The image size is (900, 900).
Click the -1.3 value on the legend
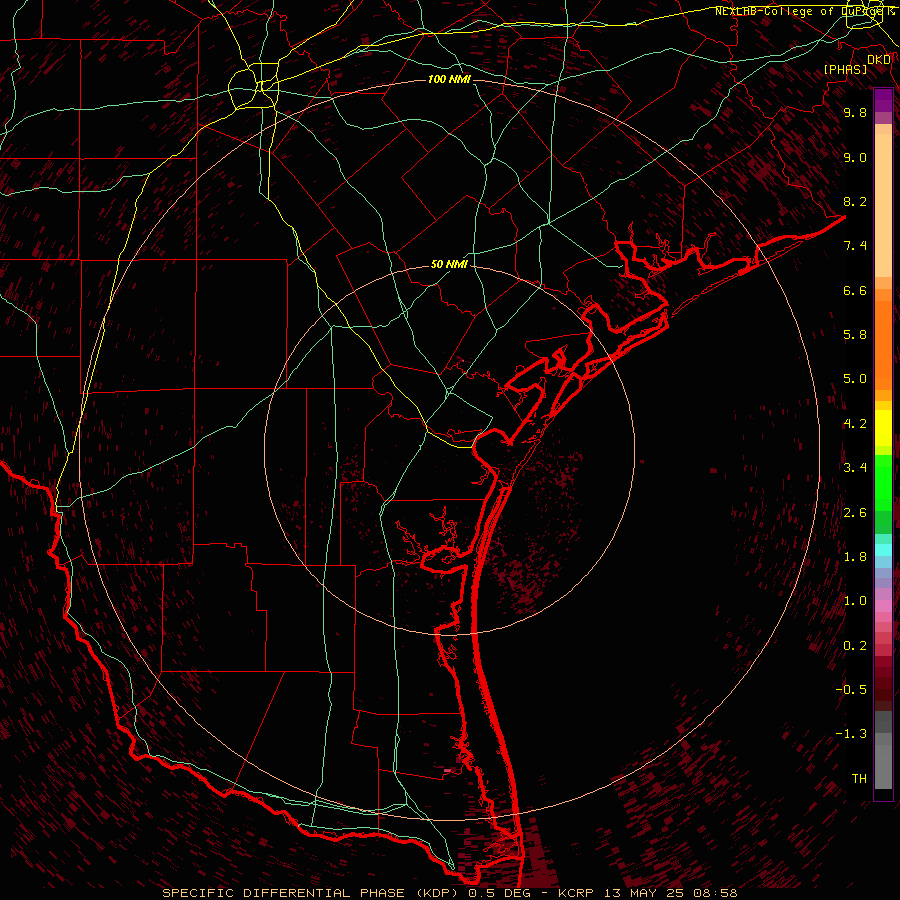tap(851, 734)
